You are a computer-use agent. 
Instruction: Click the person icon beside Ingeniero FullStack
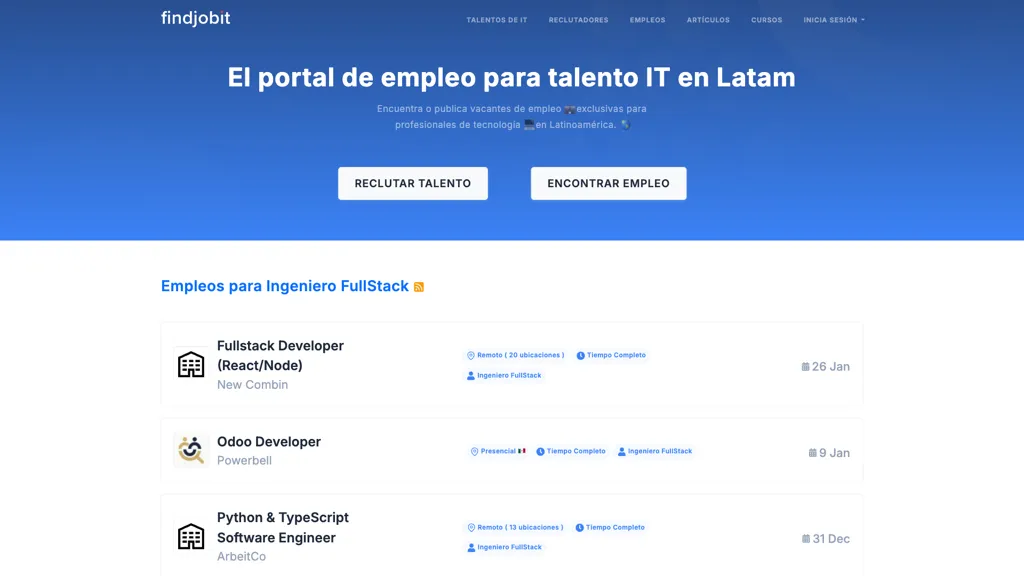[x=469, y=376]
